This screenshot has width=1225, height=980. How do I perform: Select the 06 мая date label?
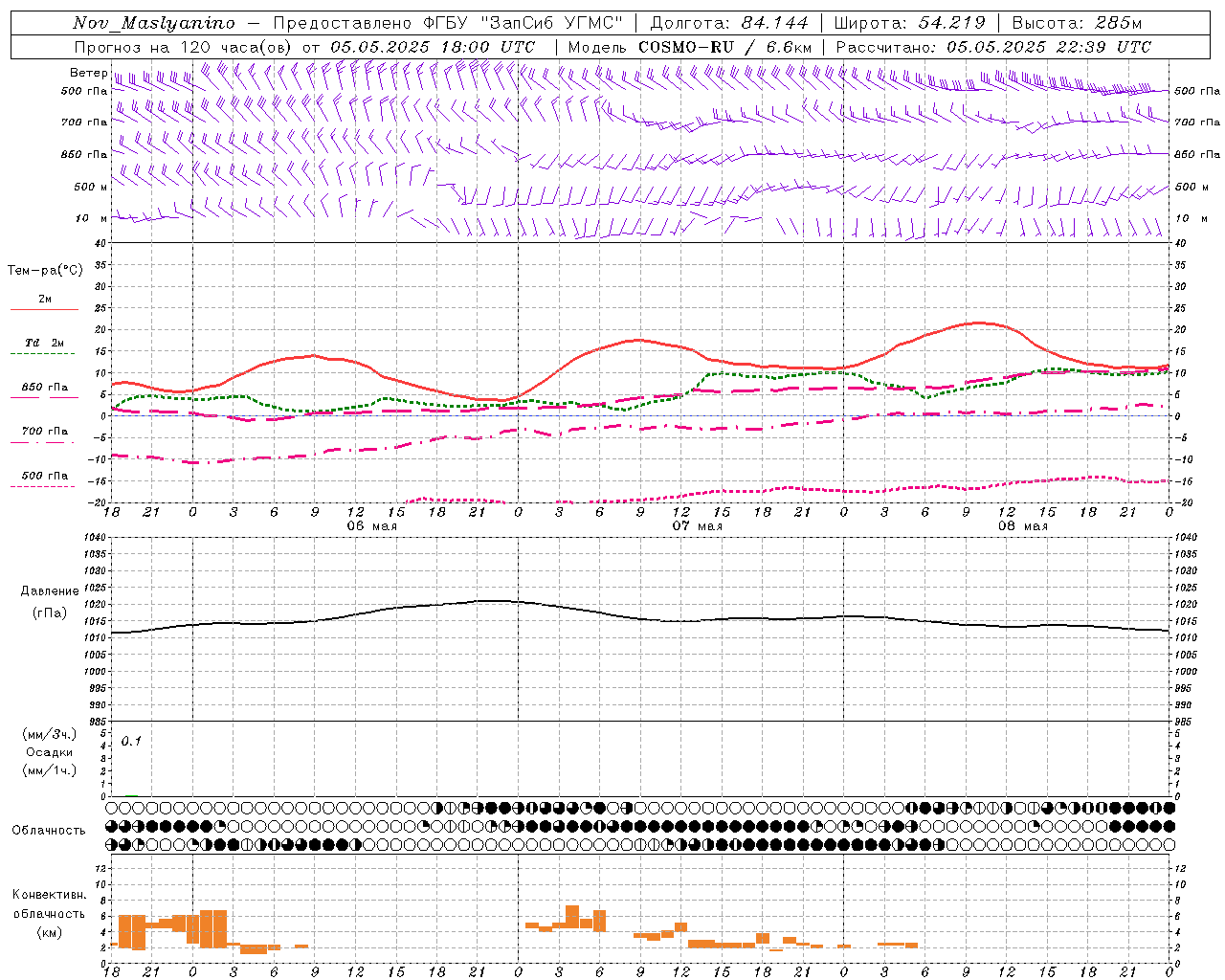pyautogui.click(x=371, y=526)
